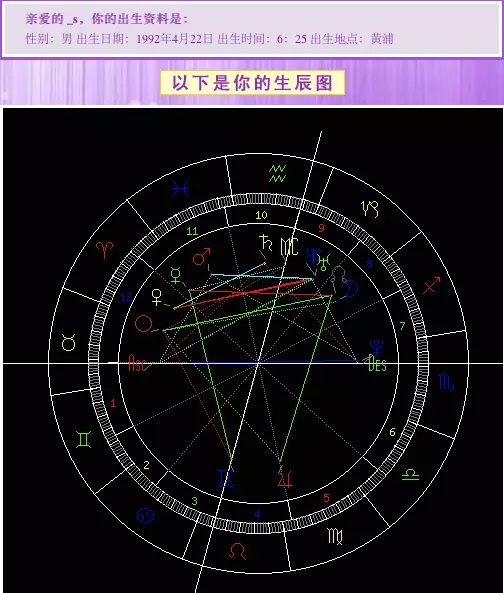Click house number 2

tap(147, 465)
